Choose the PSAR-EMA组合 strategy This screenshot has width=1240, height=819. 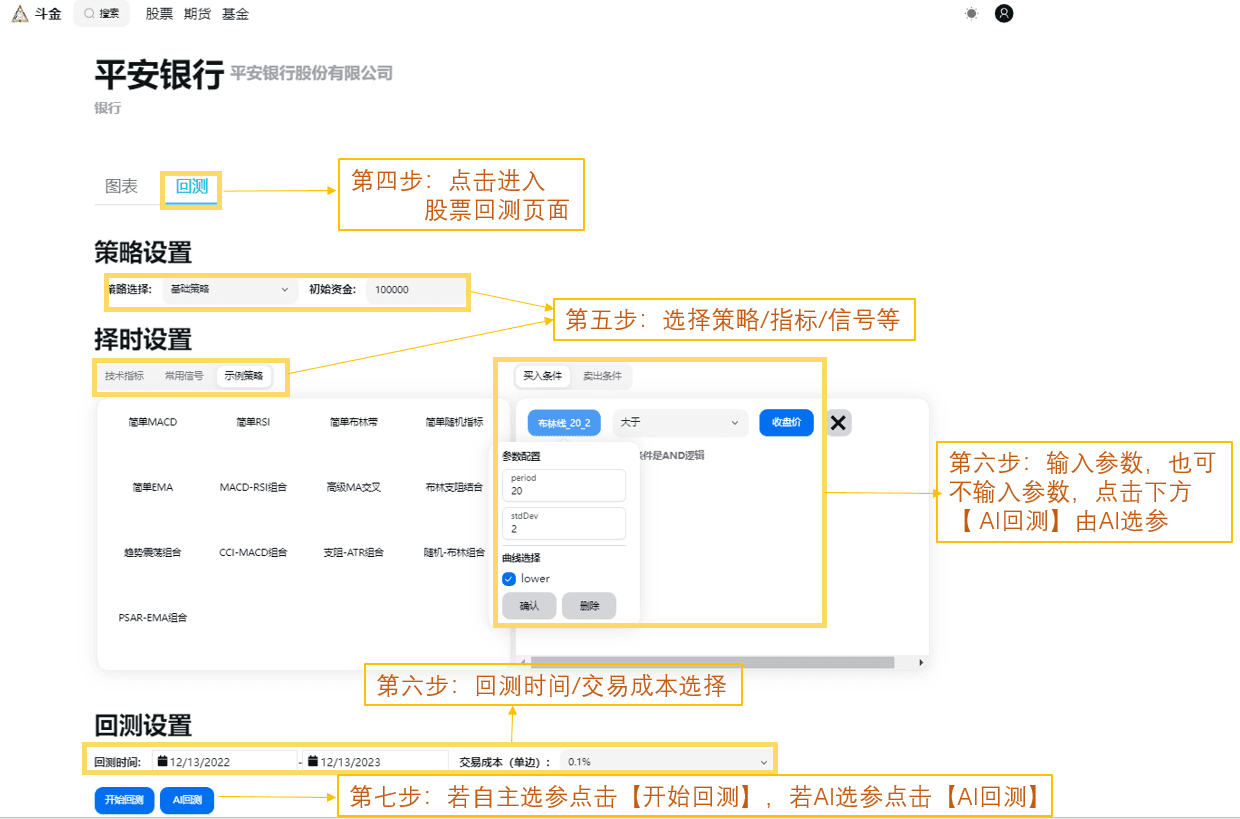pos(153,617)
